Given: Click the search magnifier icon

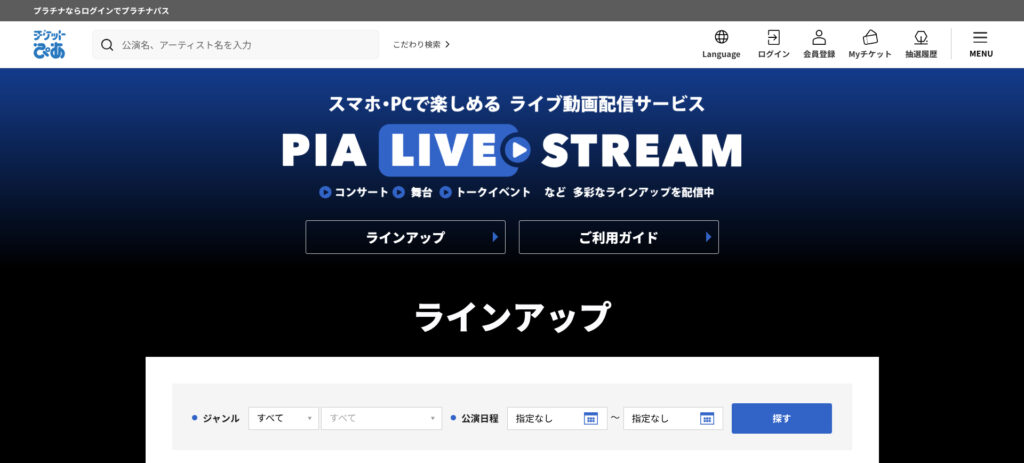Looking at the screenshot, I should [107, 44].
